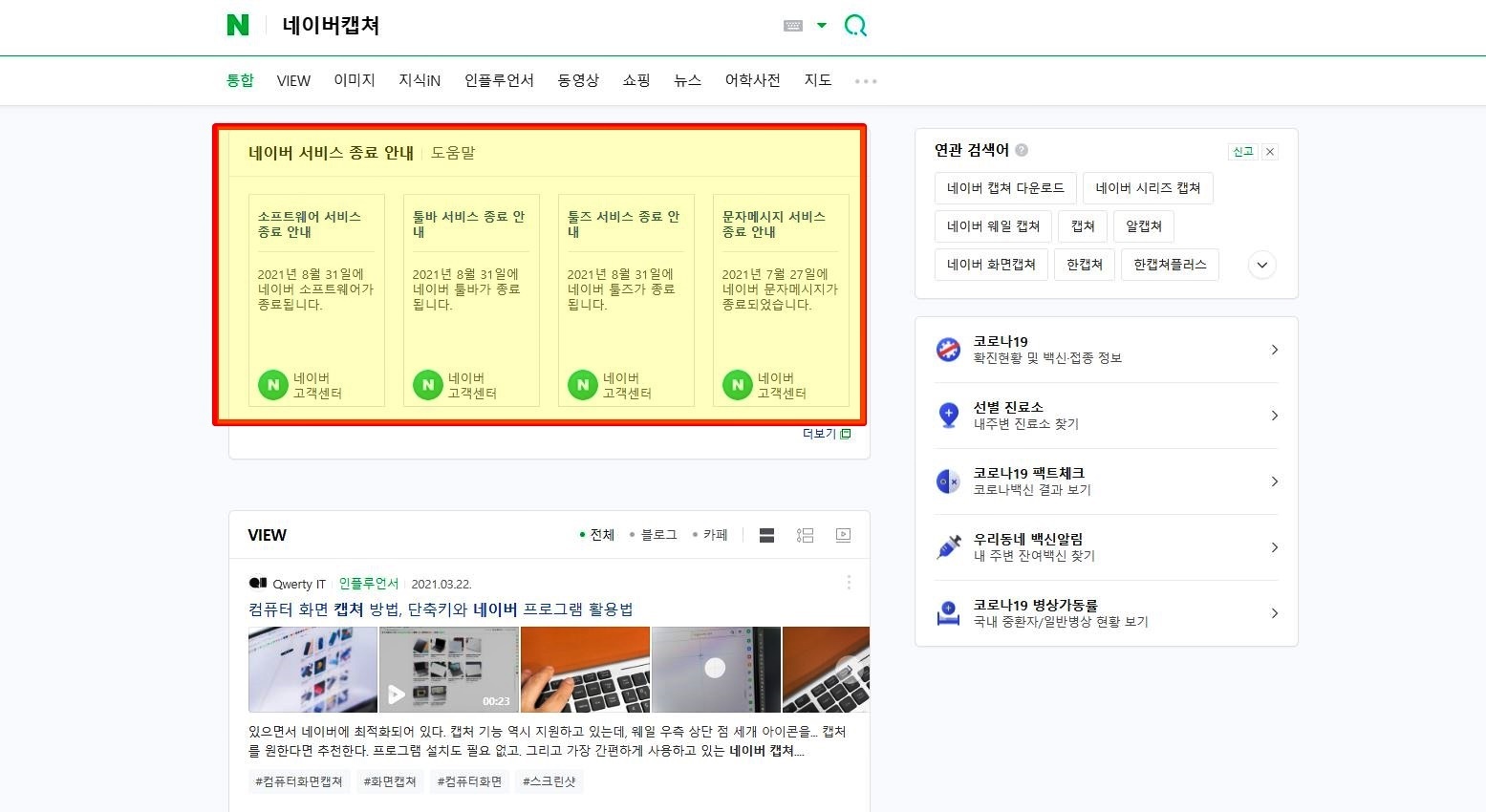Viewport: 1486px width, 812px height.
Task: Expand the autocomplete dropdown arrow
Action: click(822, 26)
